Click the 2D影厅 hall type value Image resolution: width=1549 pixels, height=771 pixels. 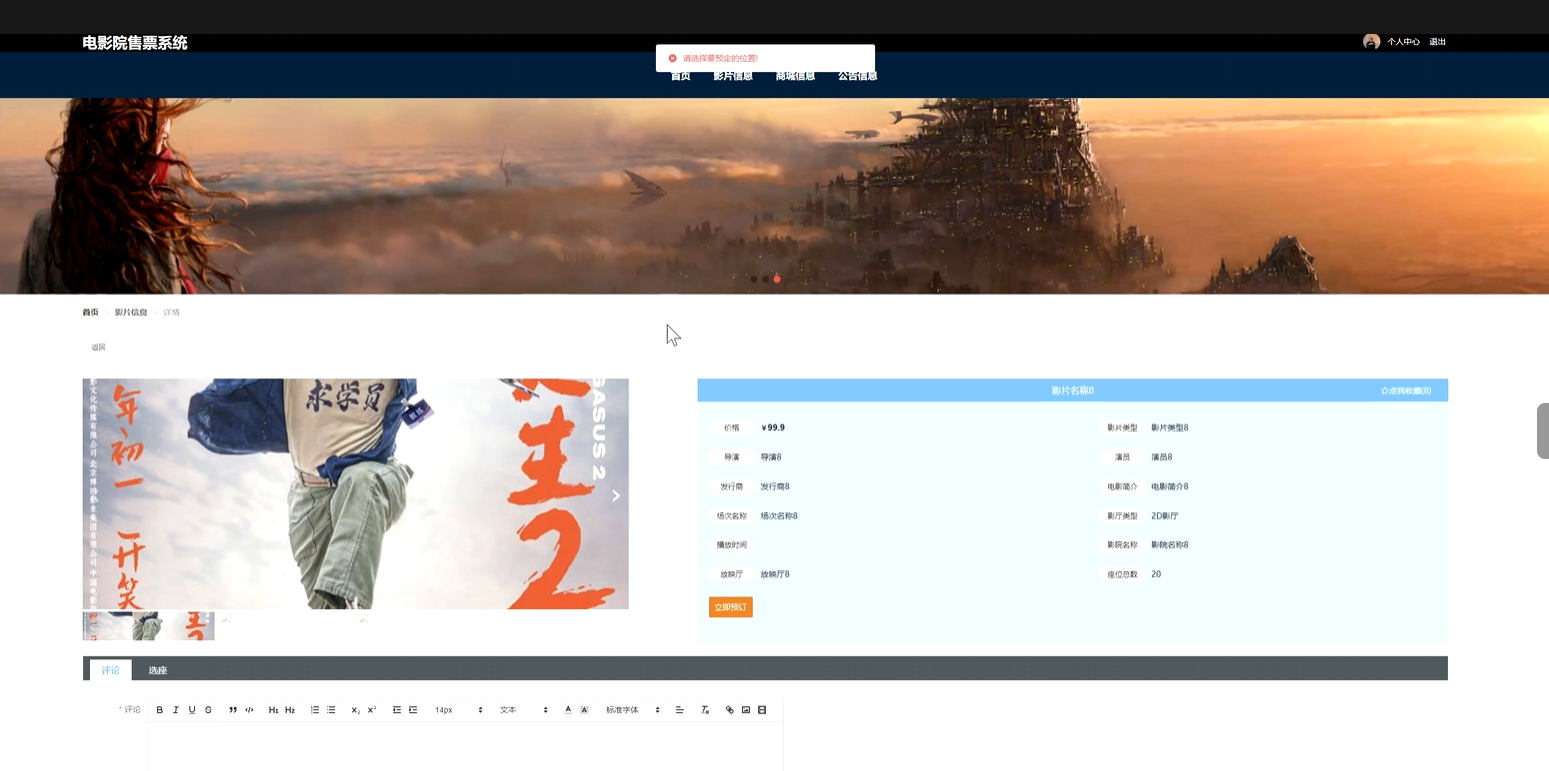coord(1165,516)
